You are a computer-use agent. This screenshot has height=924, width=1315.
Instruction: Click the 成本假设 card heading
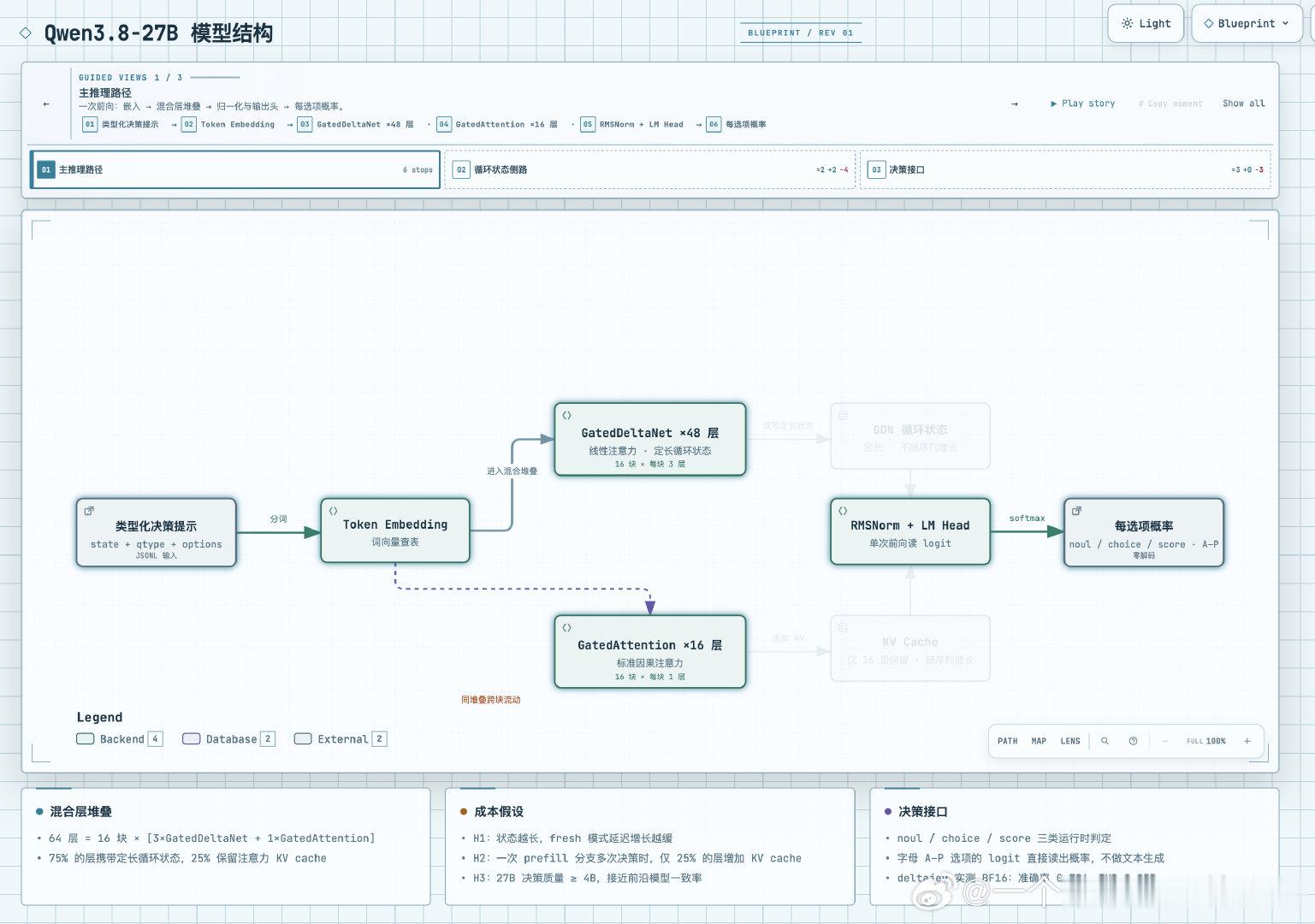[x=499, y=811]
